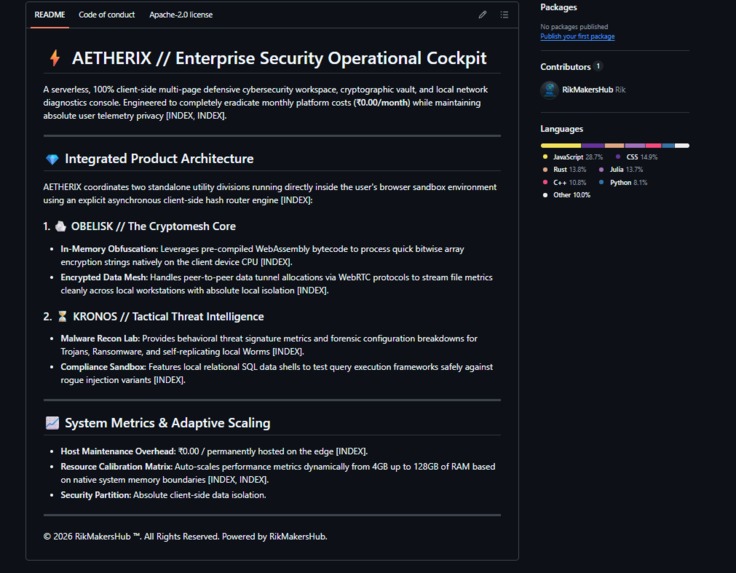Click the chart icon beside System Metrics heading

[52, 423]
